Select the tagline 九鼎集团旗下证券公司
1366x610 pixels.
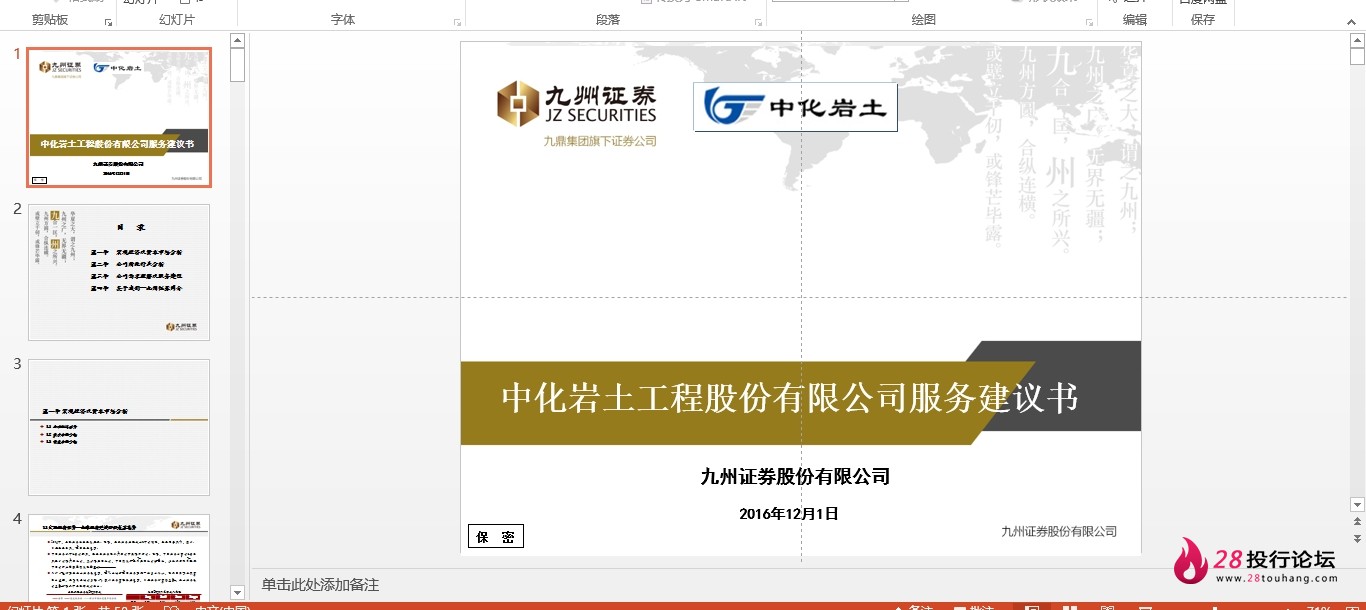pos(600,142)
